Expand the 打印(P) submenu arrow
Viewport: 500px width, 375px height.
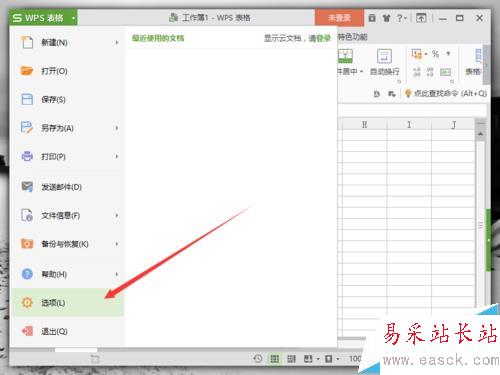[x=117, y=156]
